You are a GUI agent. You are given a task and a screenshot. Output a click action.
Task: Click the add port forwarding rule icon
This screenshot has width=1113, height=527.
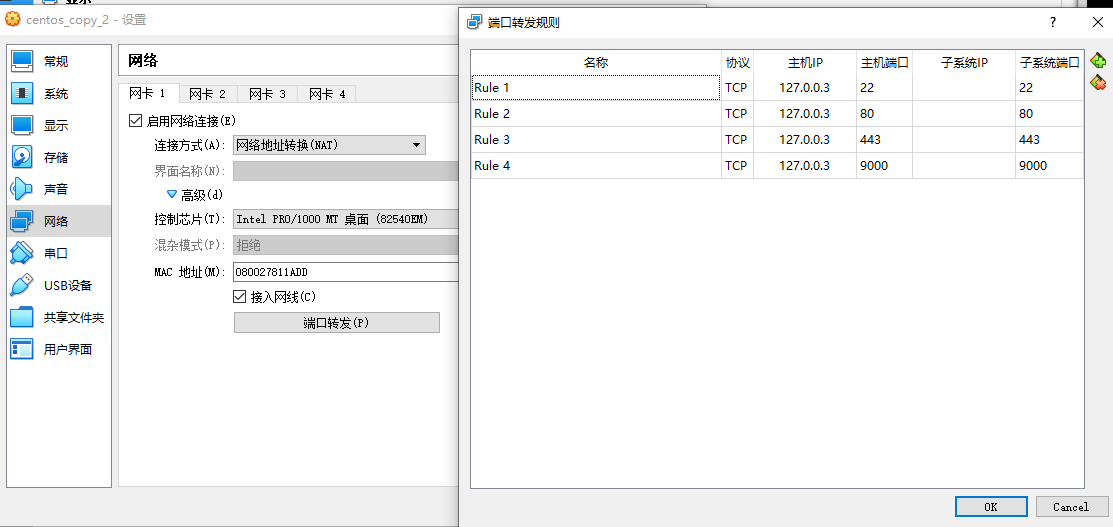tap(1098, 61)
